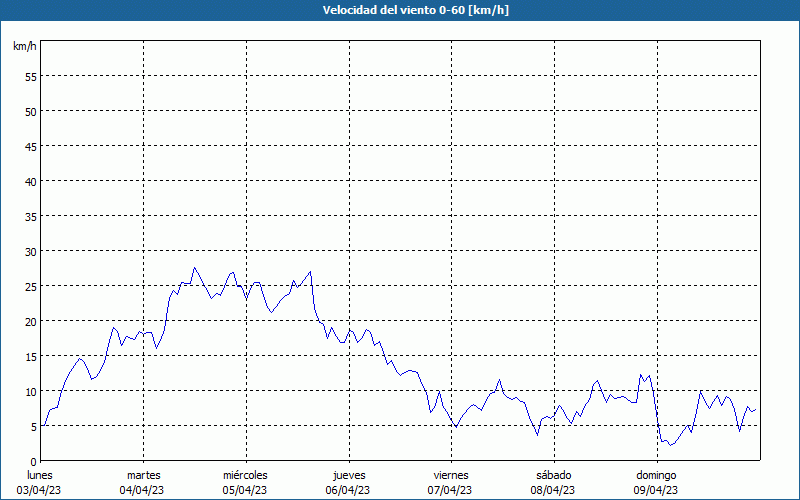Select the date label 06/04/23
800x500 pixels.
point(347,490)
